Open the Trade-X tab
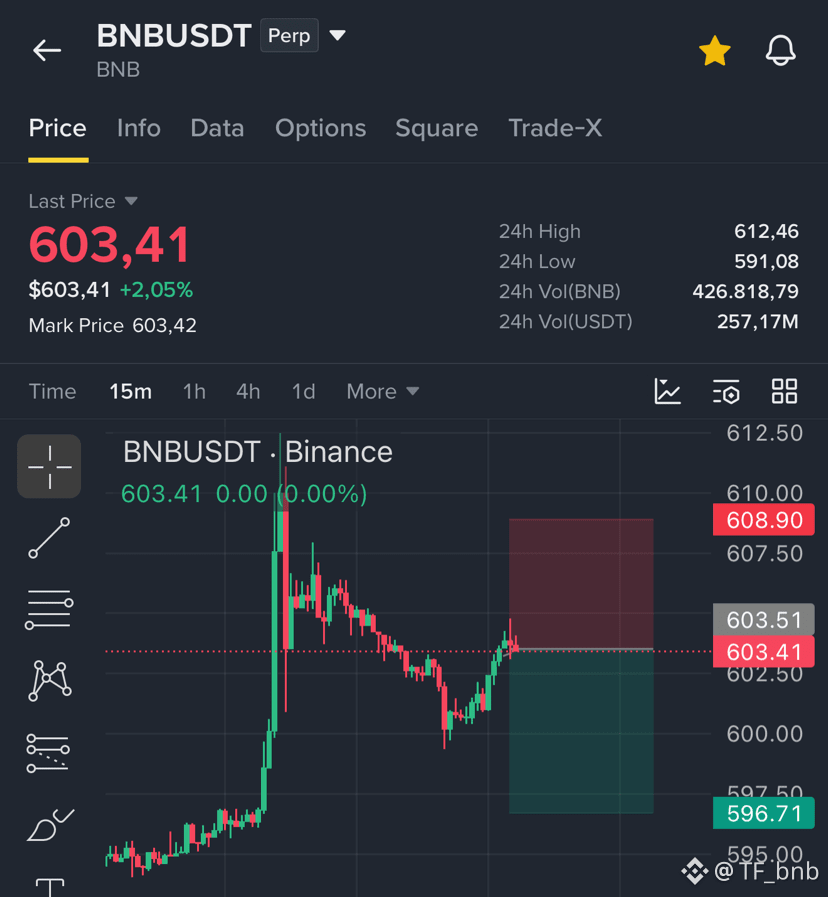Screen dimensions: 828x897 555,128
